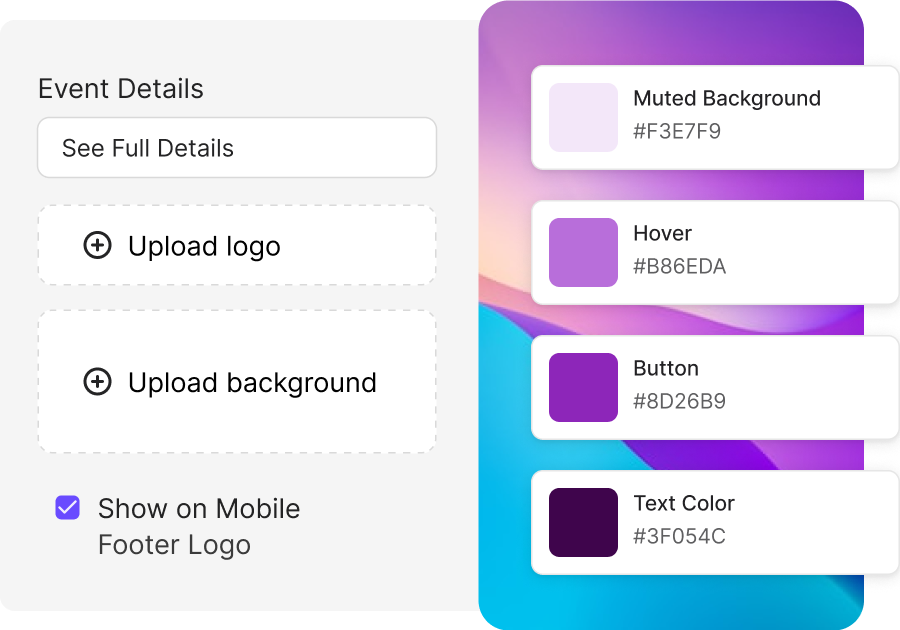Click the Text Color label
The width and height of the screenshot is (900, 630).
click(684, 503)
